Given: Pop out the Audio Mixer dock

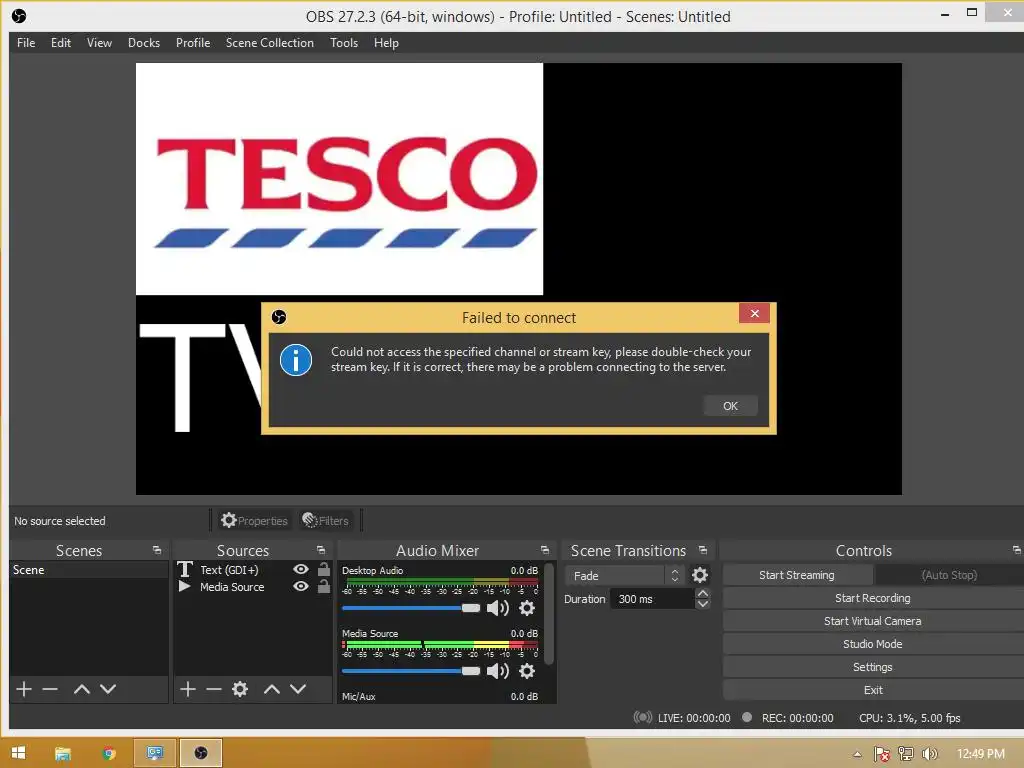Looking at the screenshot, I should (x=545, y=550).
